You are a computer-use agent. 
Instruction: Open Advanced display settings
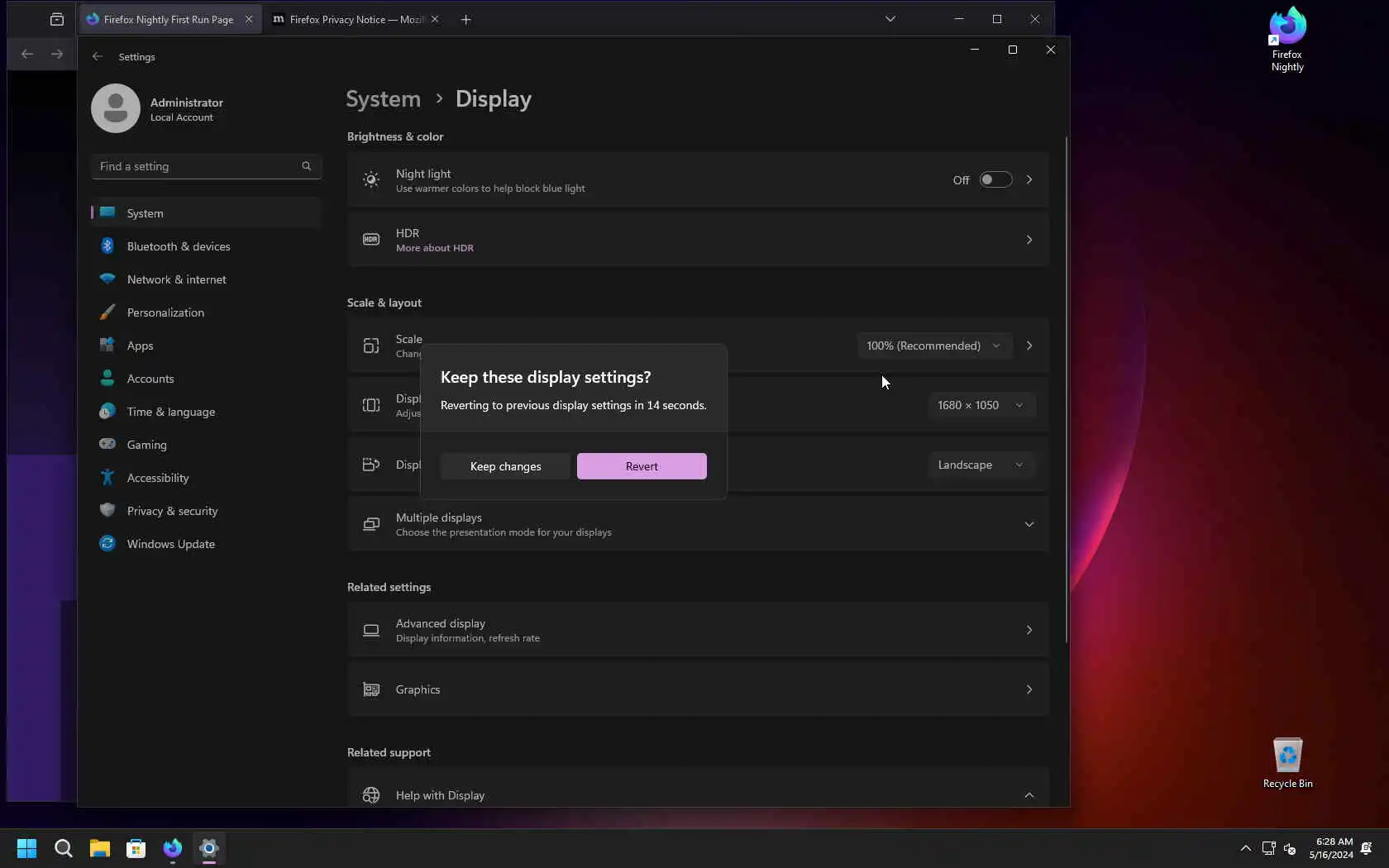click(x=698, y=630)
